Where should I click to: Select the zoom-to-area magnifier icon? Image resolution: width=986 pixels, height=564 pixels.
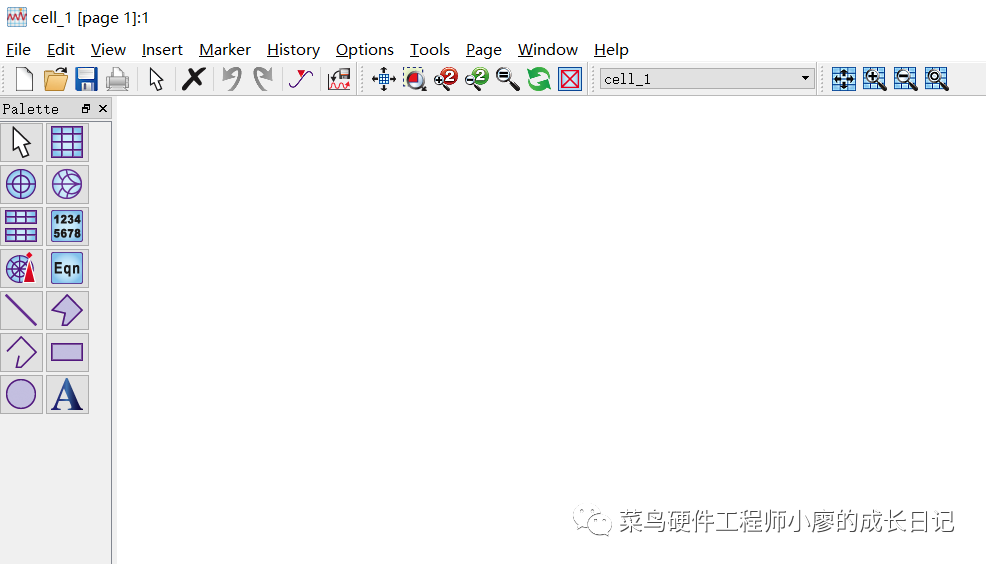pos(415,79)
